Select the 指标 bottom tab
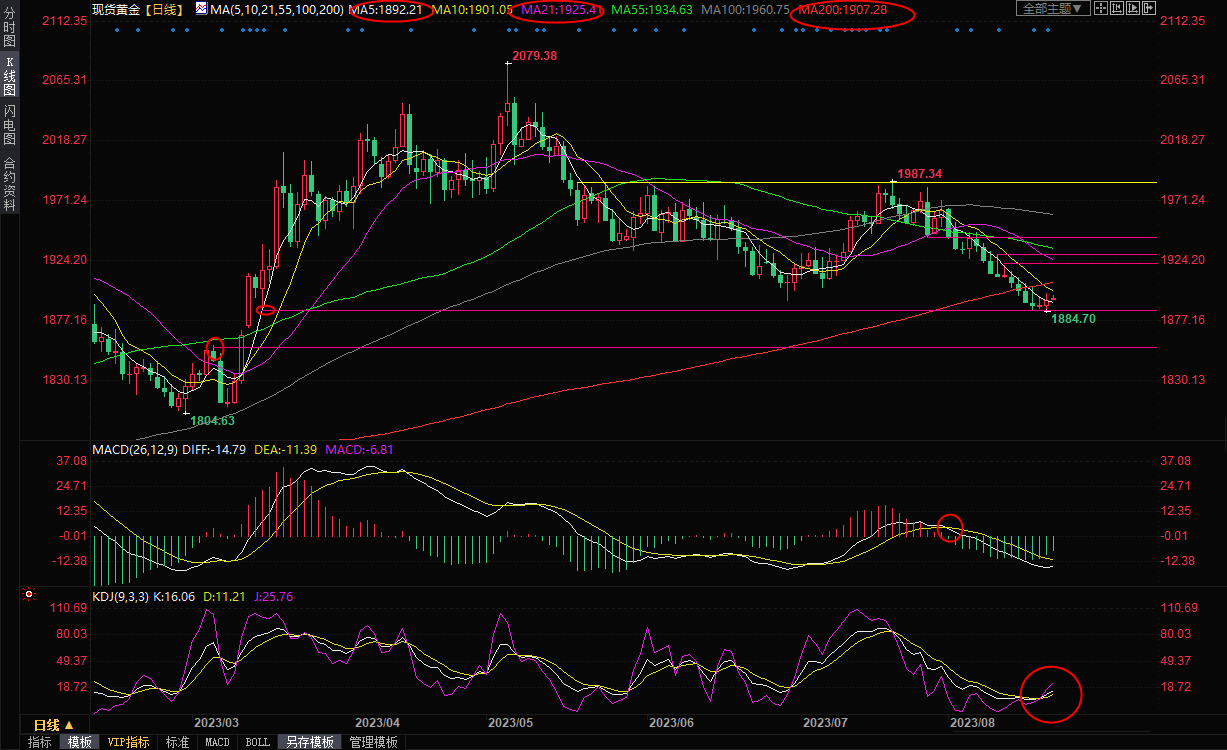This screenshot has height=750, width=1227. pos(40,742)
